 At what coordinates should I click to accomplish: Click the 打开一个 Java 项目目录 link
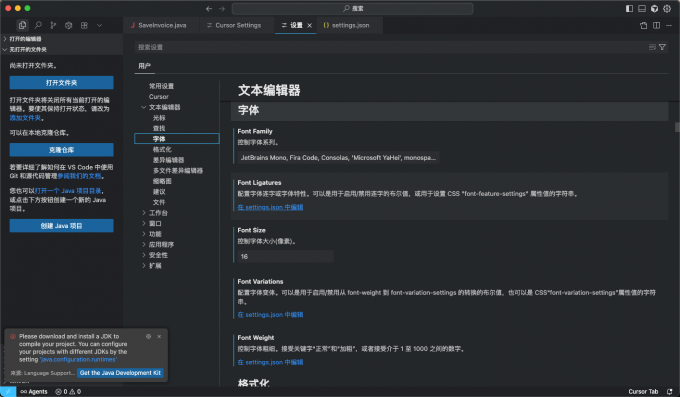pyautogui.click(x=68, y=190)
